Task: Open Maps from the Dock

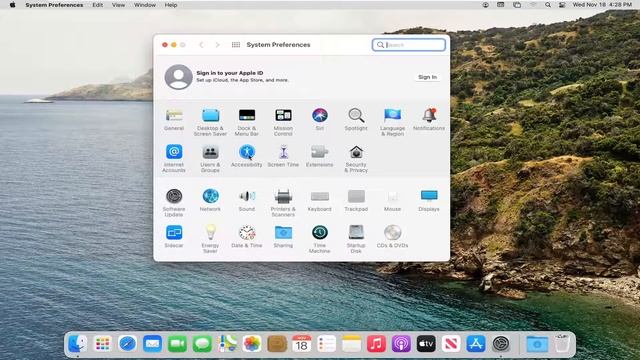Action: [227, 344]
